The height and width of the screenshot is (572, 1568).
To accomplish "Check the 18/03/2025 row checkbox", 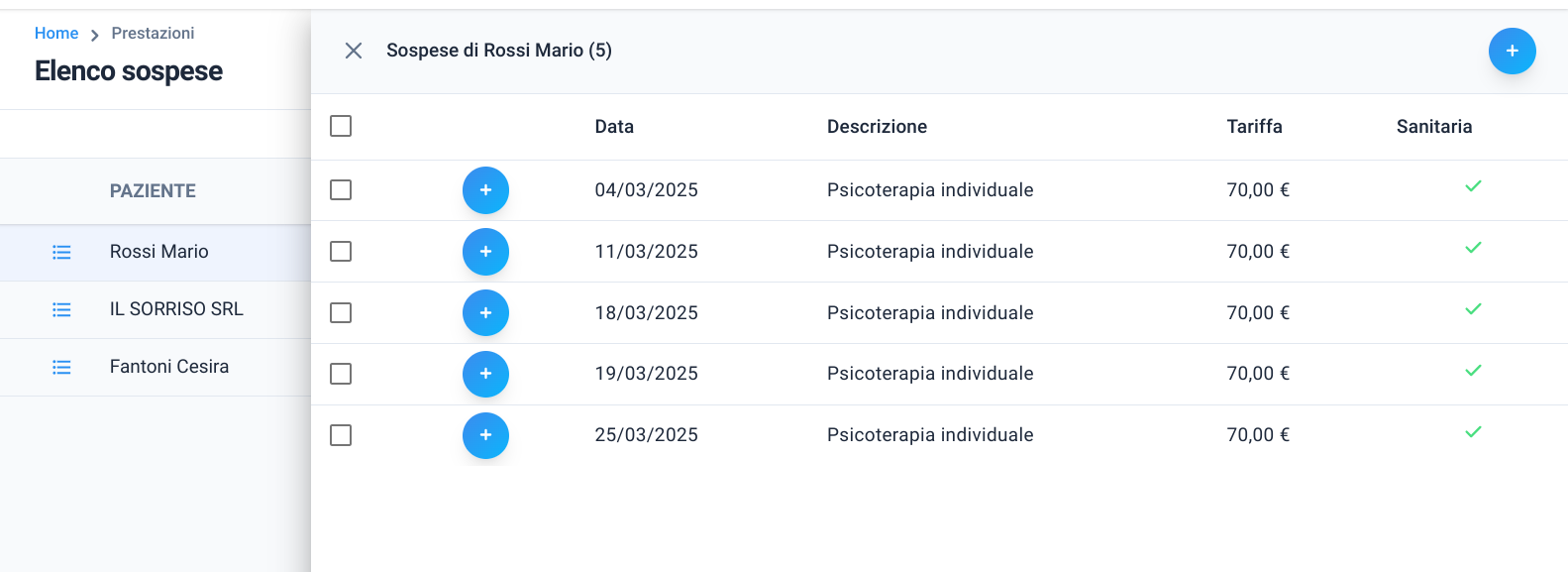I will click(341, 312).
